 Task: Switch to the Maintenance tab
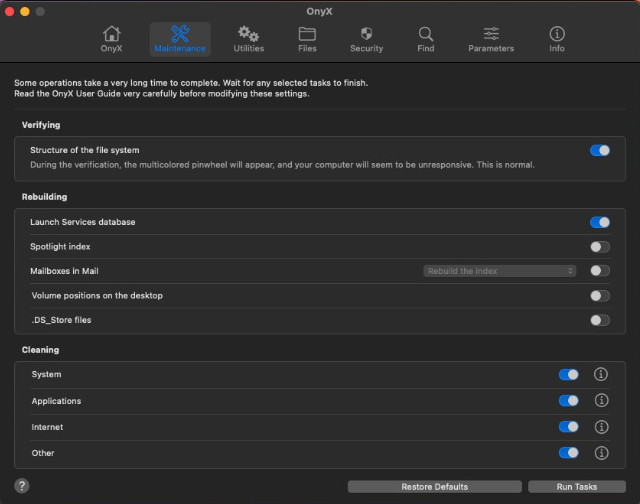pyautogui.click(x=180, y=39)
